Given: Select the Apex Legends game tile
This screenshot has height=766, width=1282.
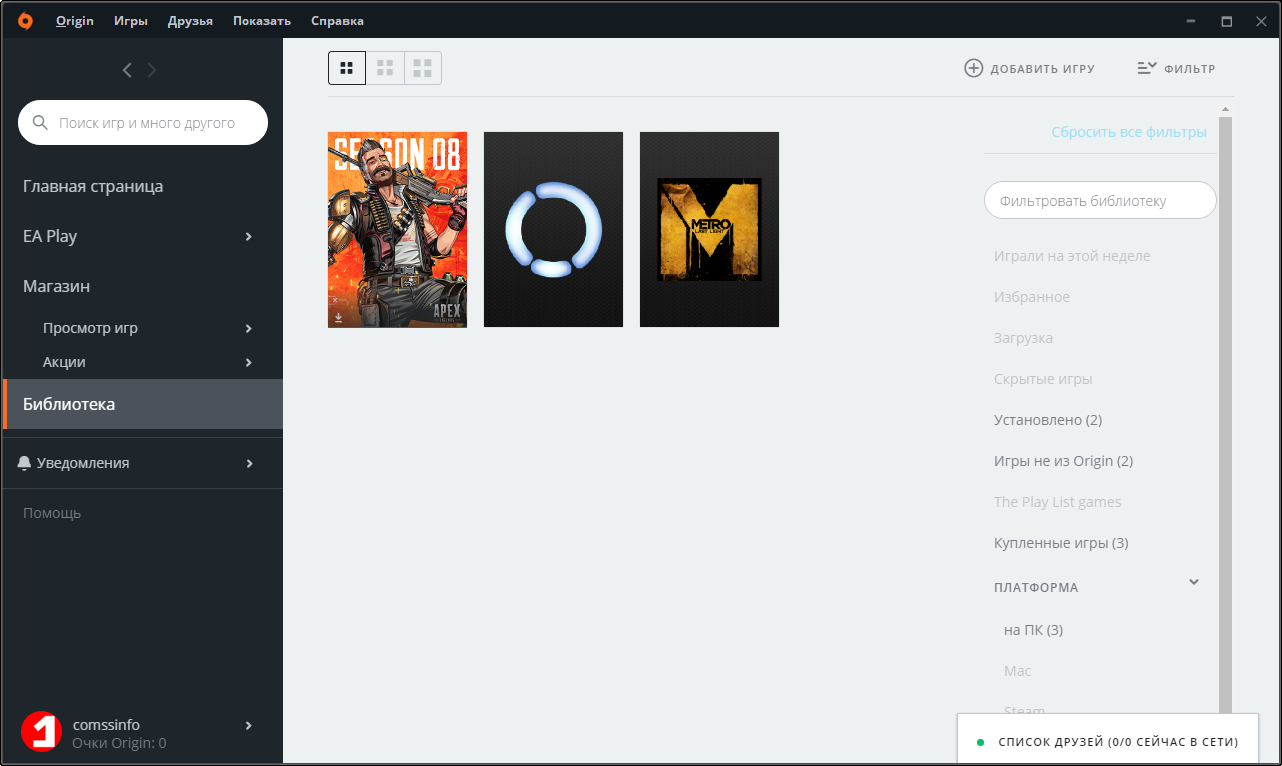Looking at the screenshot, I should tap(397, 229).
